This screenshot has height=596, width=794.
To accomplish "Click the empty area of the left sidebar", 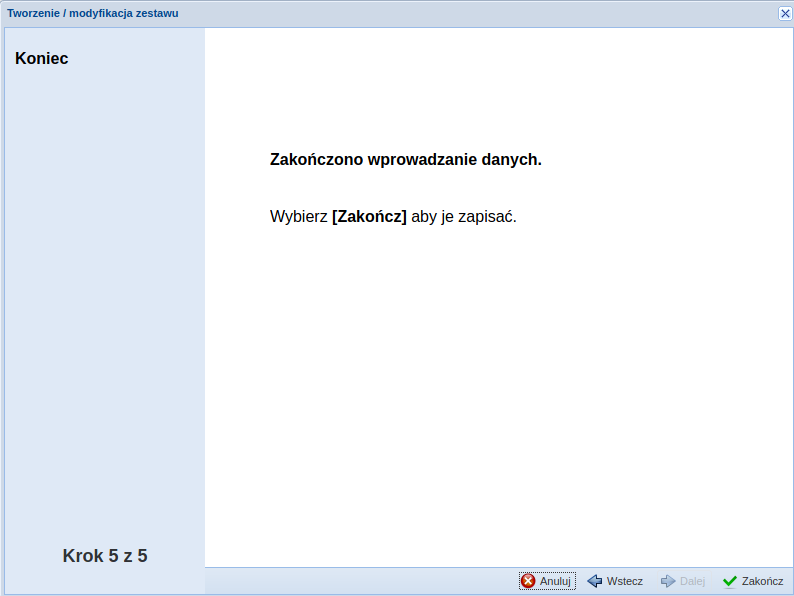I will pyautogui.click(x=105, y=300).
